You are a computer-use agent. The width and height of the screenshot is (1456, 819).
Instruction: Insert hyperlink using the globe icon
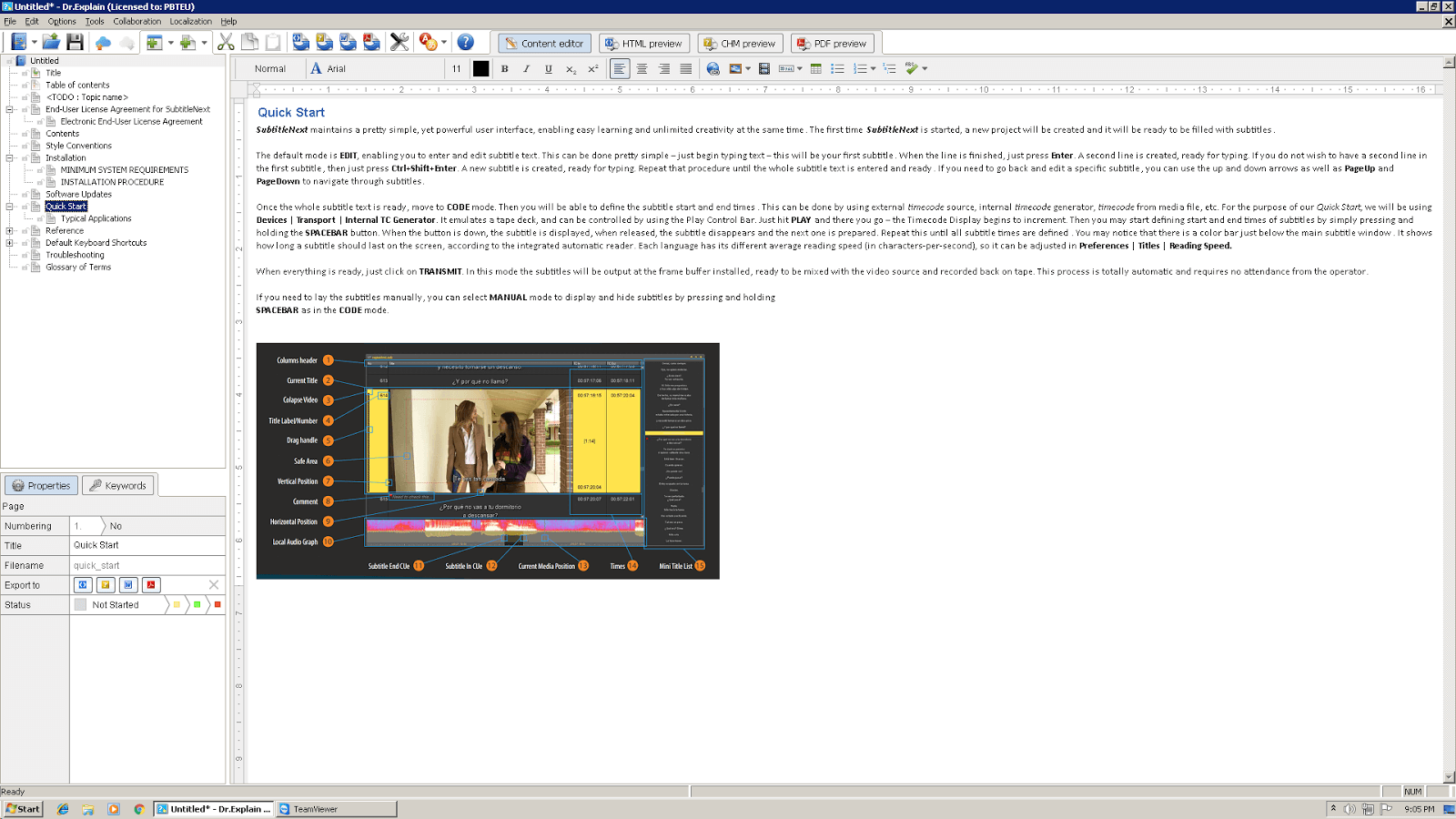pyautogui.click(x=713, y=68)
